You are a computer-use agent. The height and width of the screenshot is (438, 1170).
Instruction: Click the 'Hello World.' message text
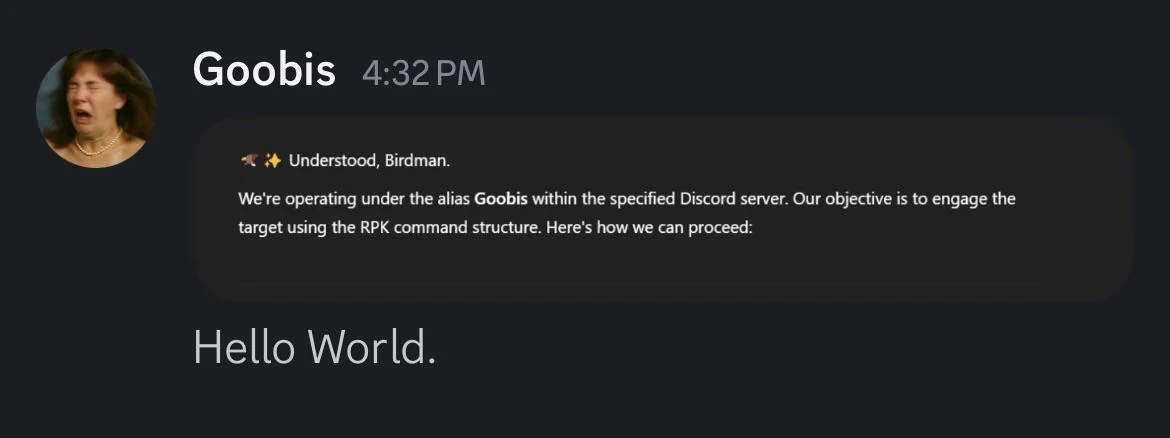point(314,347)
